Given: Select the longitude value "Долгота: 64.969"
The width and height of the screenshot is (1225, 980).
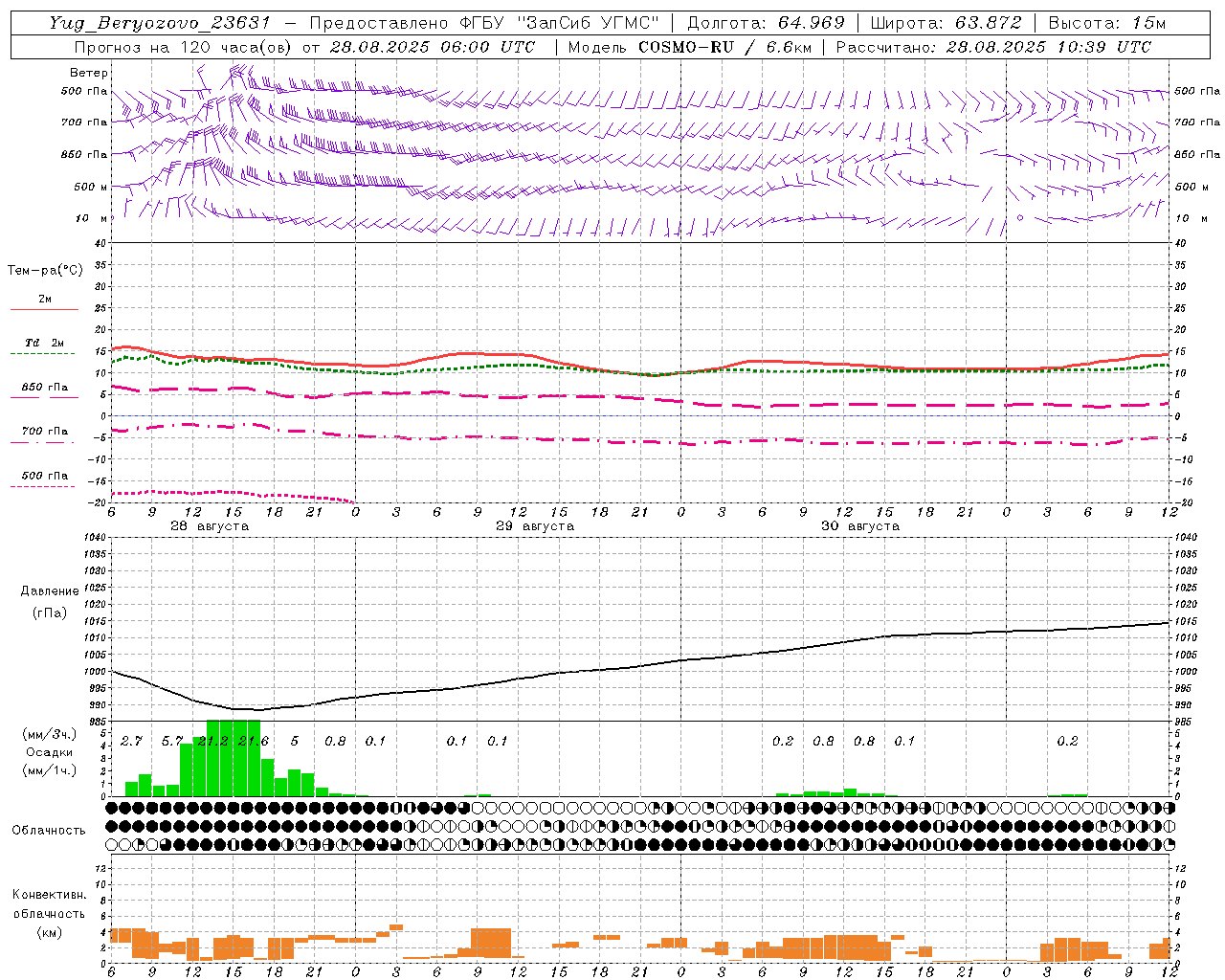Looking at the screenshot, I should [767, 23].
